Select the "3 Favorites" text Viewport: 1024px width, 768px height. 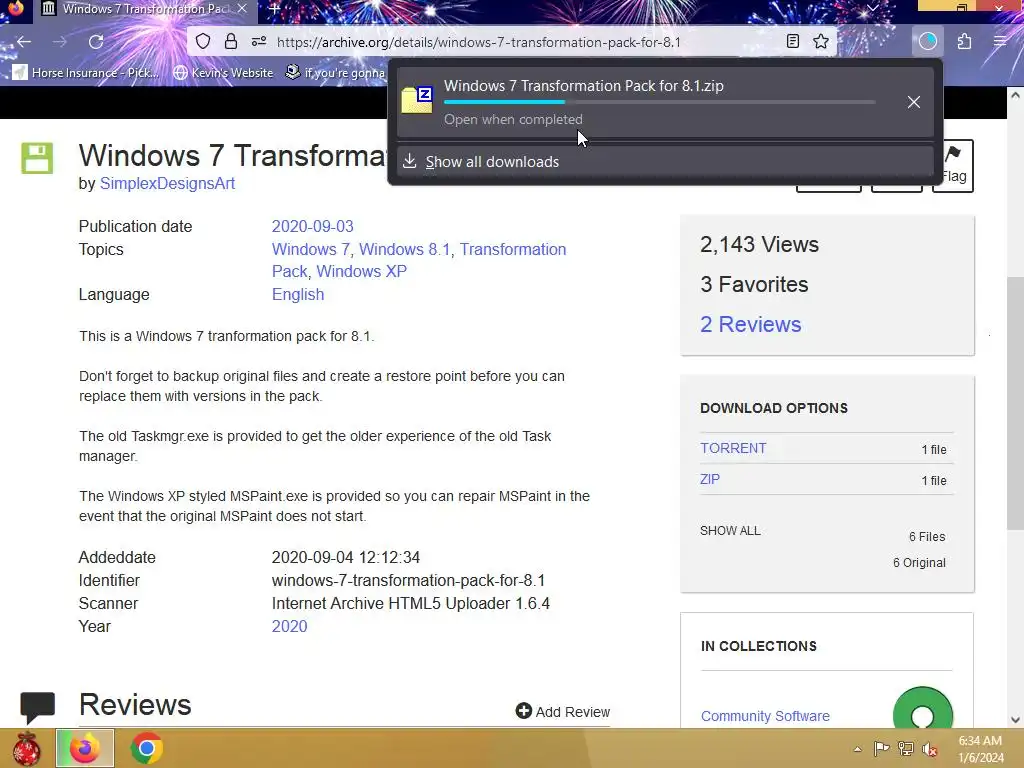(754, 284)
